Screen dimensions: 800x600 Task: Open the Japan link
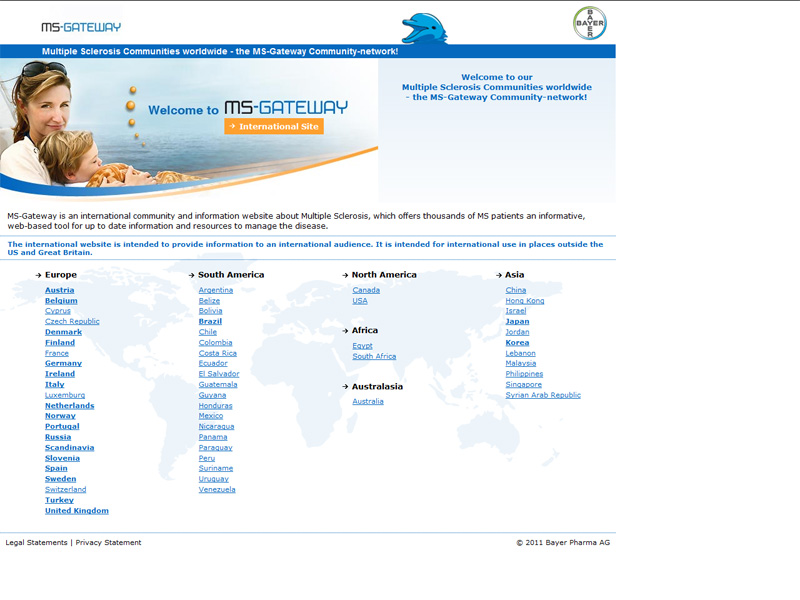point(517,321)
